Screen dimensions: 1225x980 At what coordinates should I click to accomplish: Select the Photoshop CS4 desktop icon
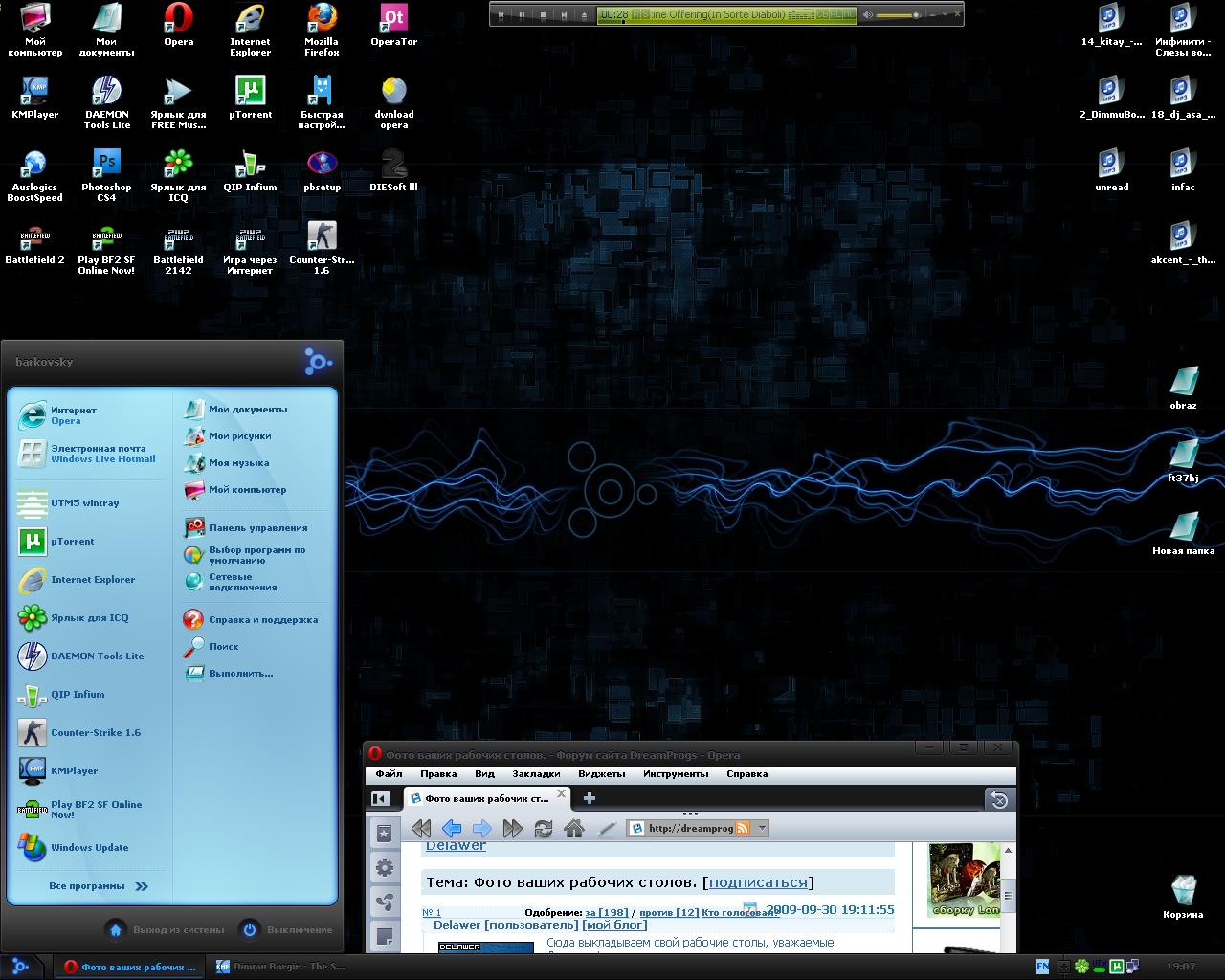[x=106, y=176]
